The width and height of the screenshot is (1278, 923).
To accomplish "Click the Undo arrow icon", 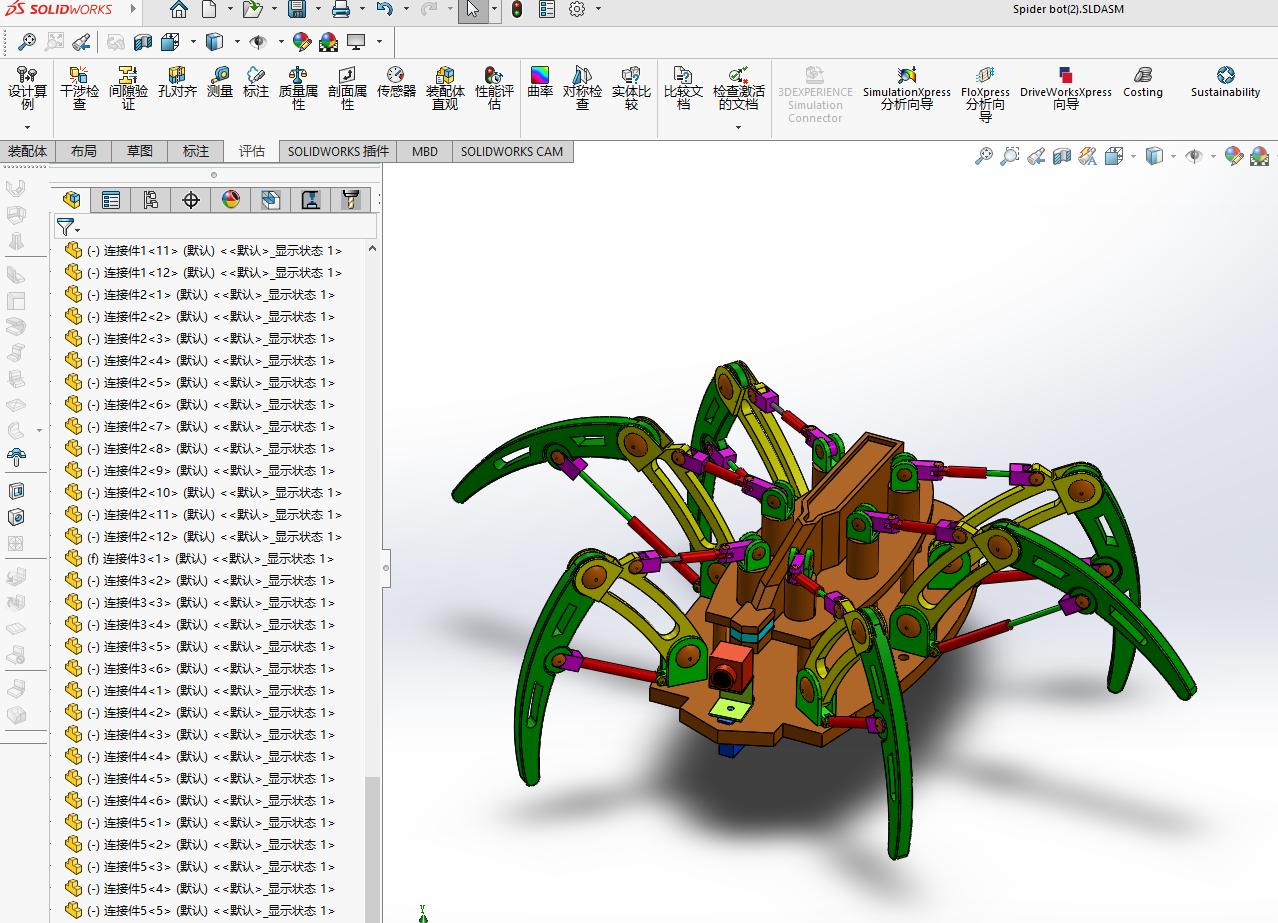I will click(x=385, y=10).
